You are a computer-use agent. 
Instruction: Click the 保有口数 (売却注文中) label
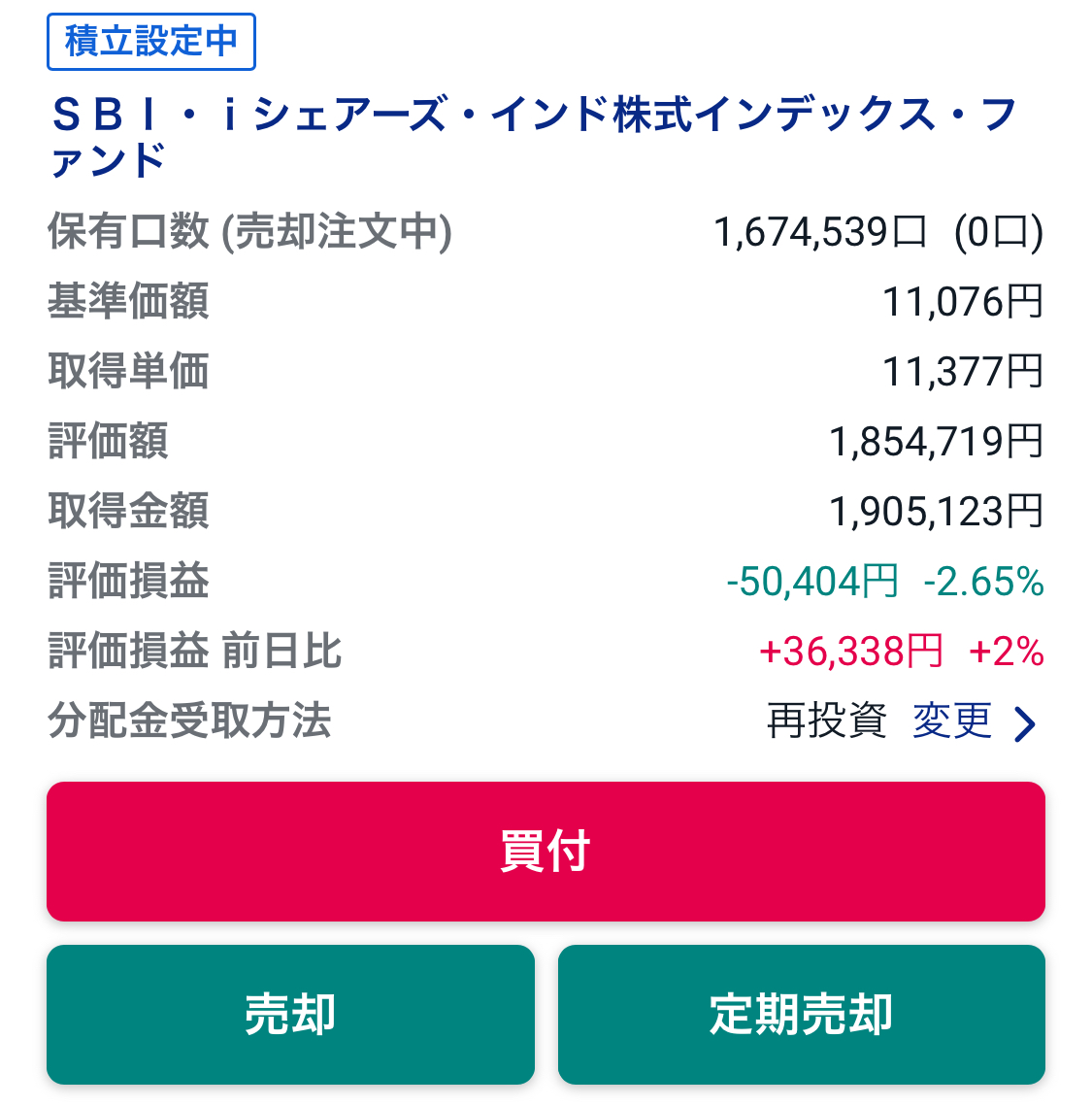[249, 232]
